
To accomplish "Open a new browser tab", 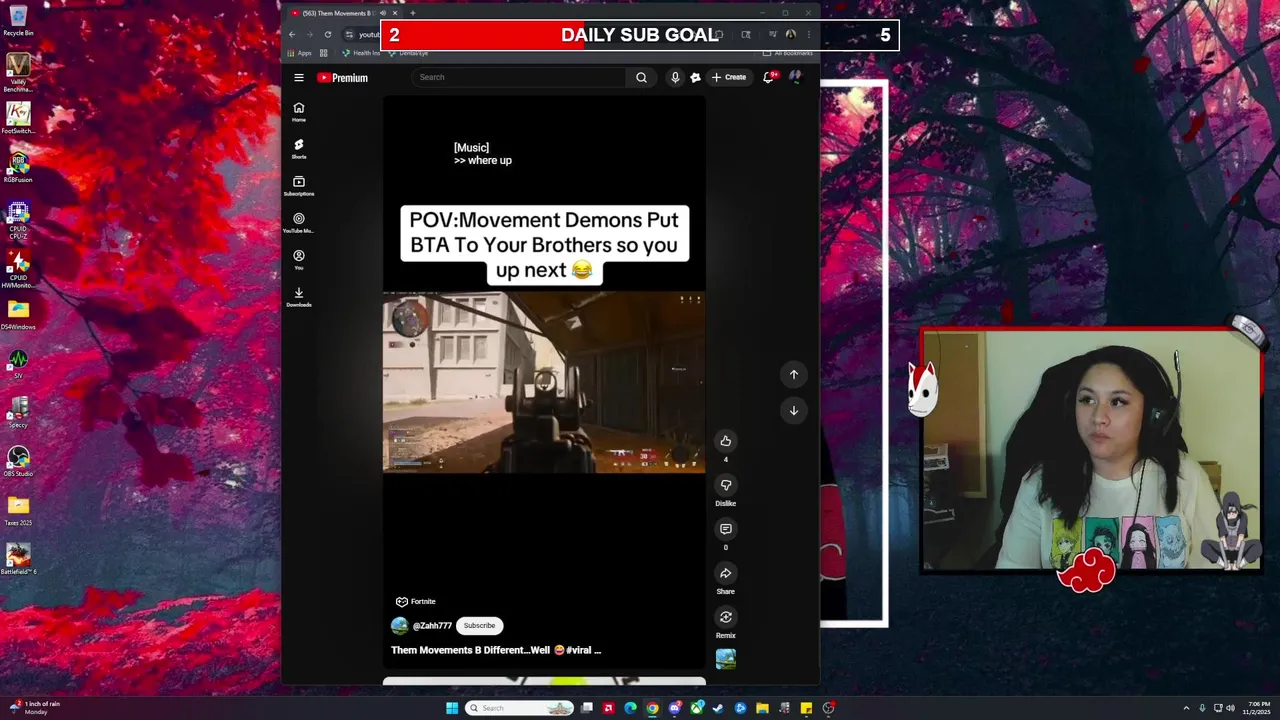I will click(x=413, y=13).
